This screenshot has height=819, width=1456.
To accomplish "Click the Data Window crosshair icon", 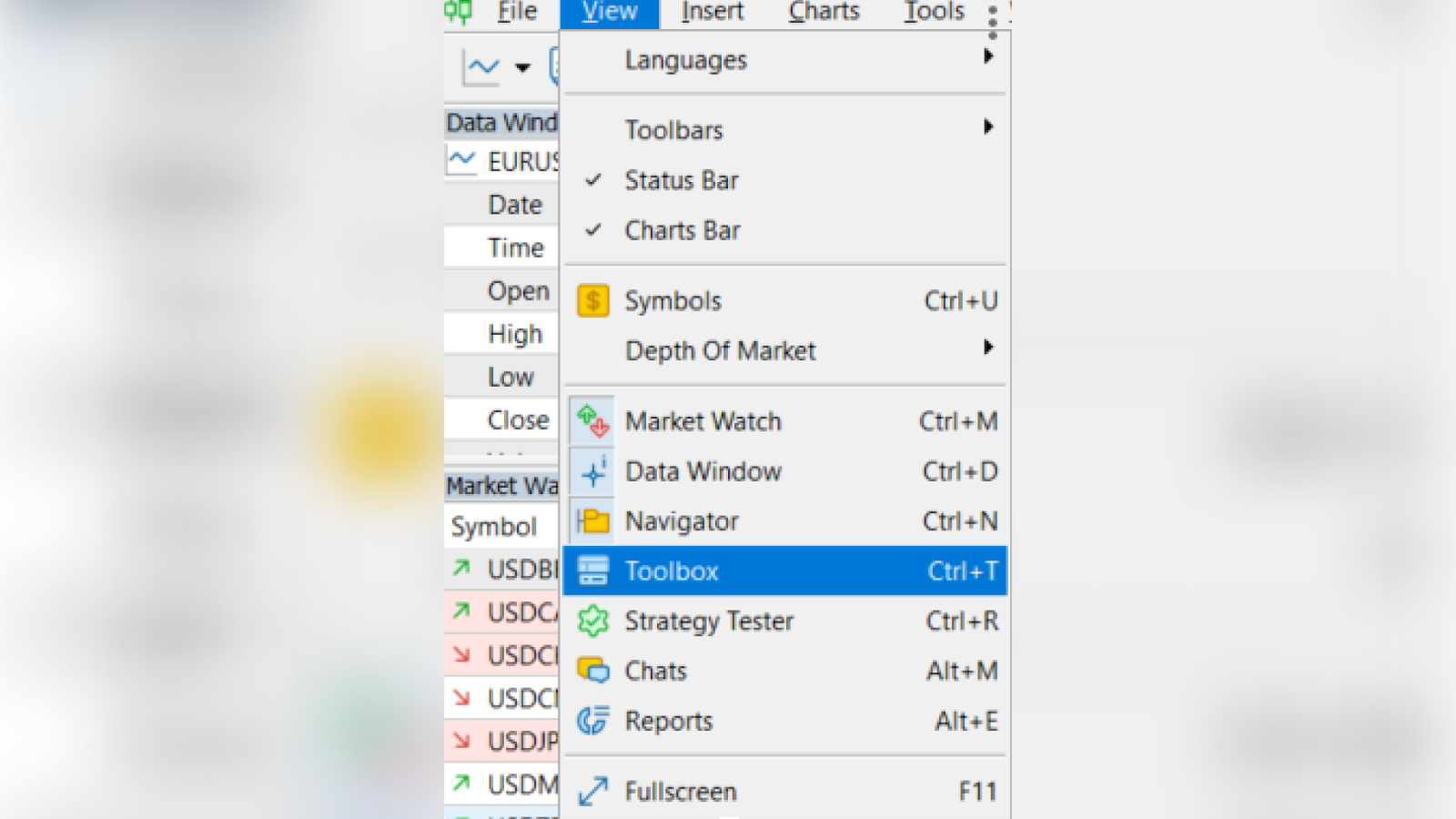I will 593,471.
